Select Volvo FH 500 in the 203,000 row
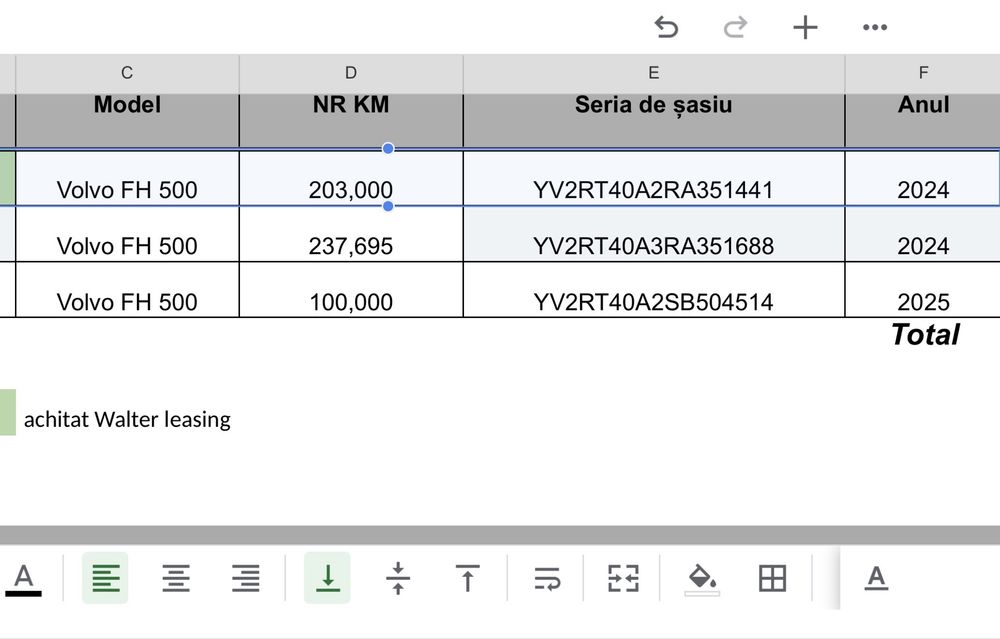 (127, 178)
